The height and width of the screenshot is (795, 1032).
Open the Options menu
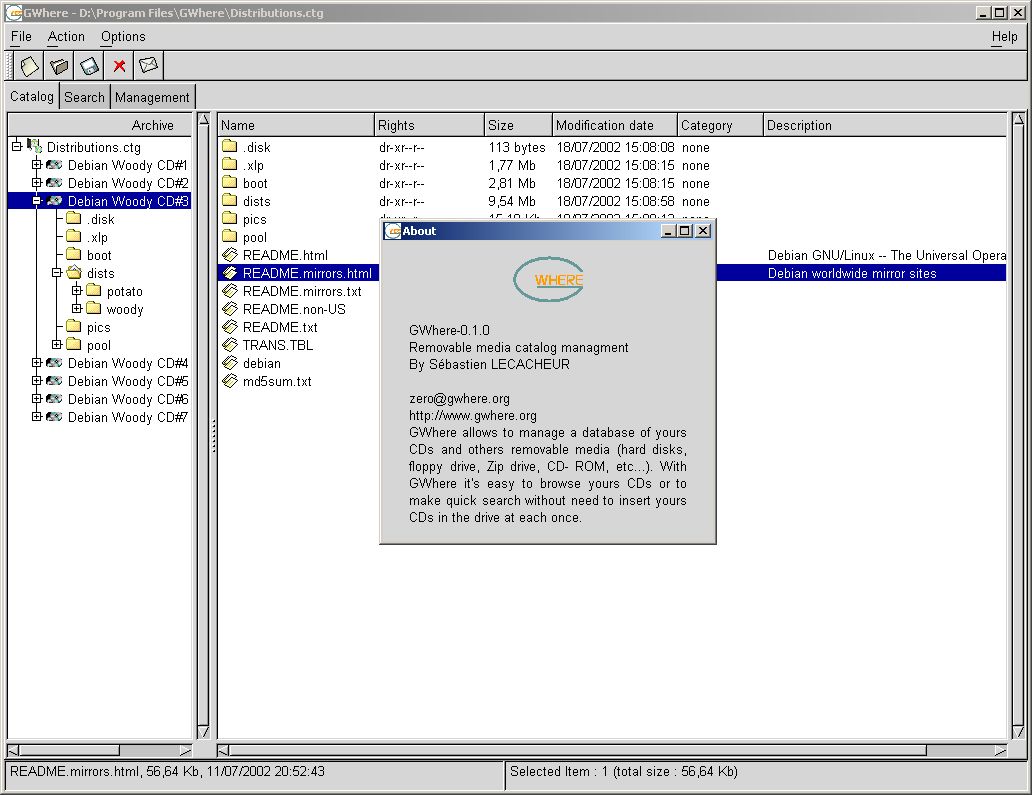coord(123,37)
